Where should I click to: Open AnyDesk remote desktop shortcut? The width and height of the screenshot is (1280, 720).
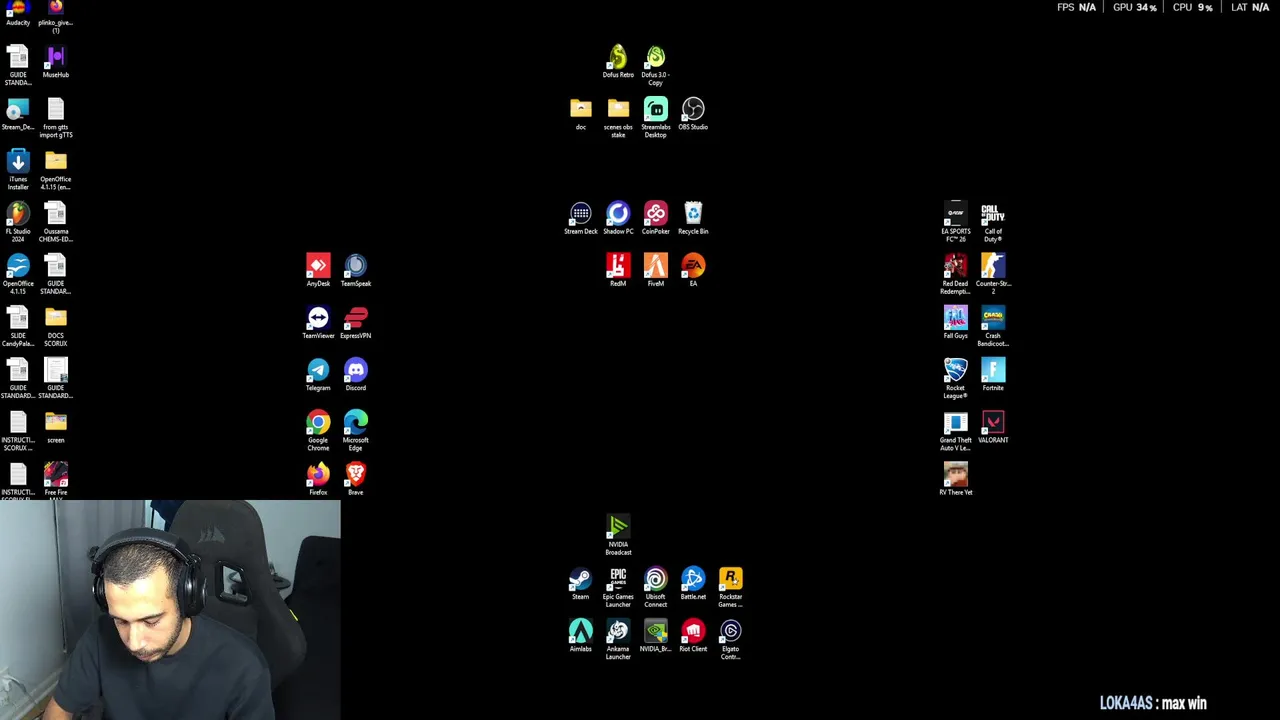pos(318,270)
